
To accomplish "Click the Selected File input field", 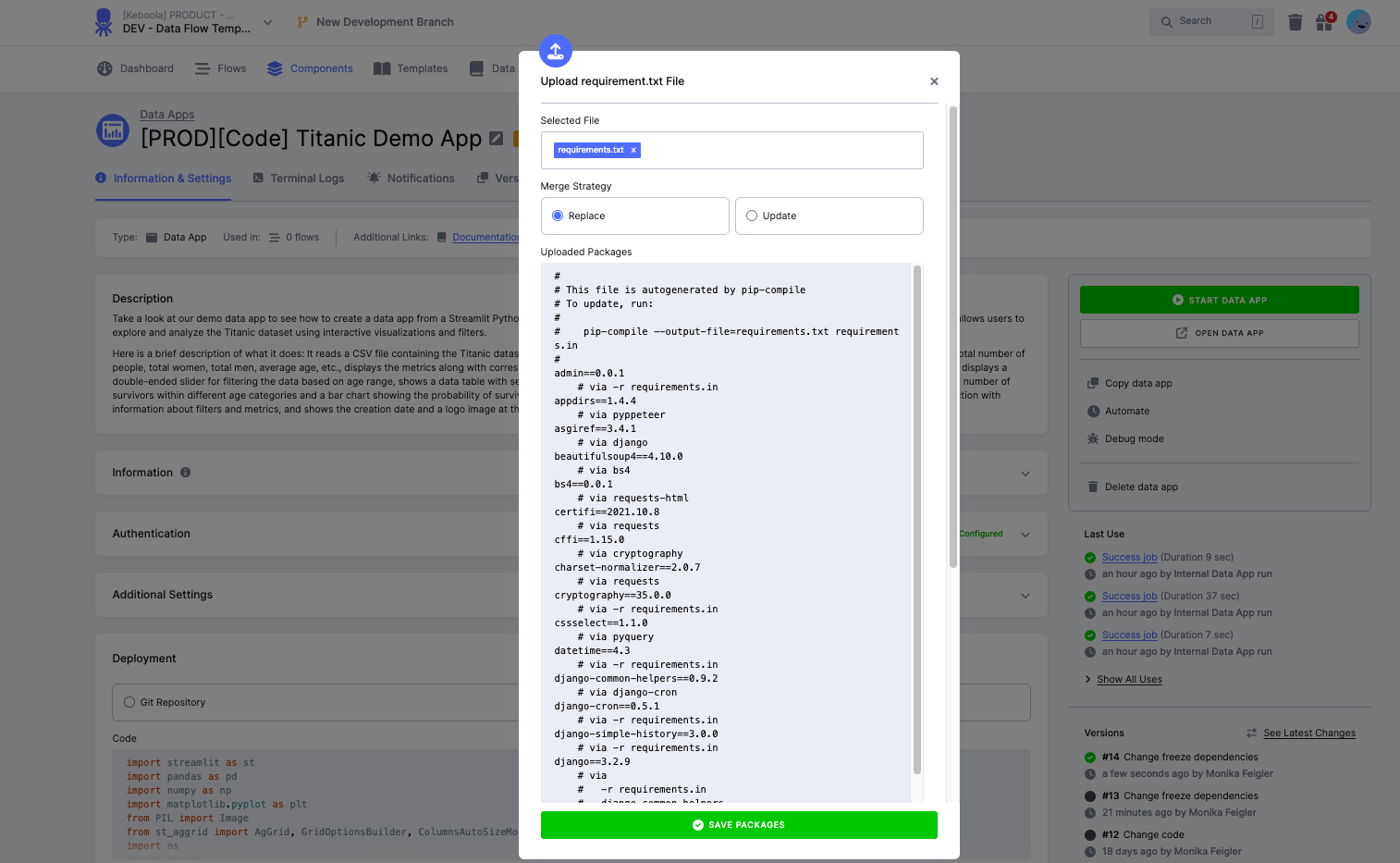I will pos(777,150).
